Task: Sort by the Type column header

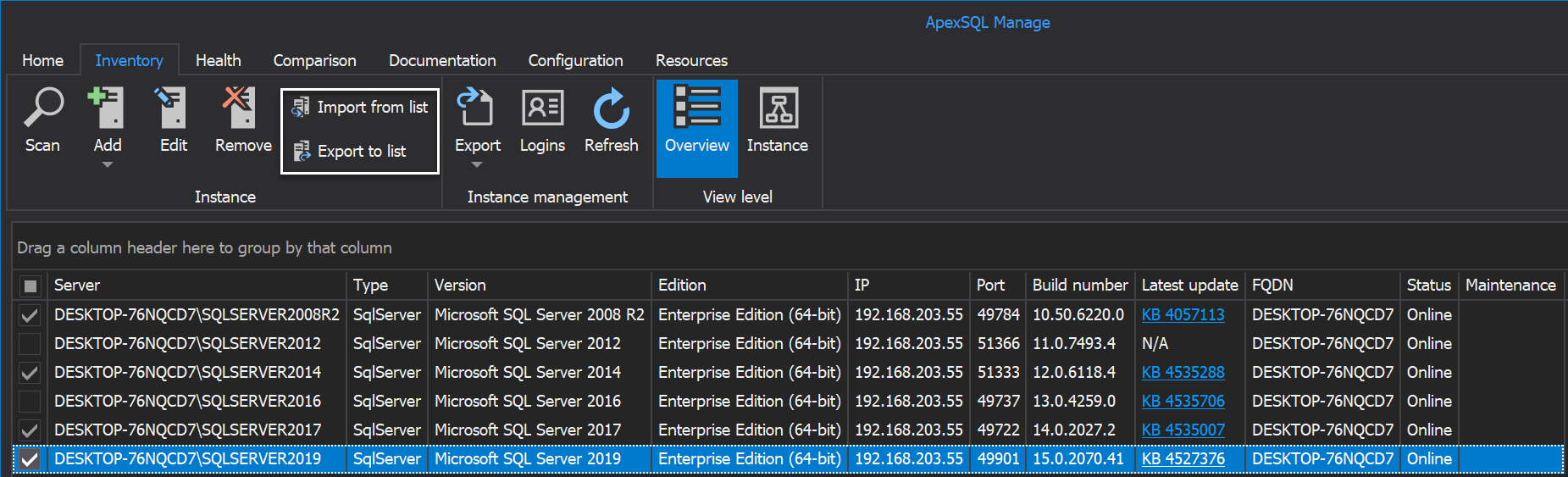Action: coord(387,285)
